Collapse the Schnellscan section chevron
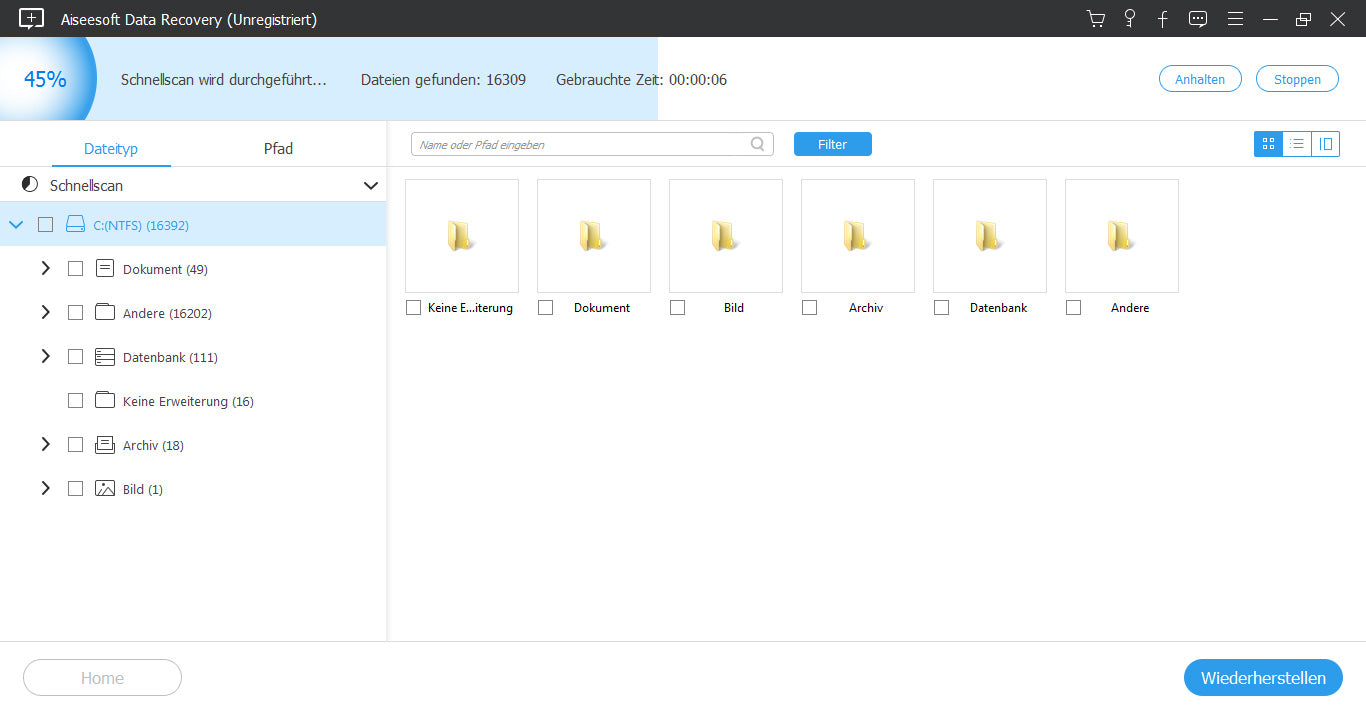 click(371, 185)
